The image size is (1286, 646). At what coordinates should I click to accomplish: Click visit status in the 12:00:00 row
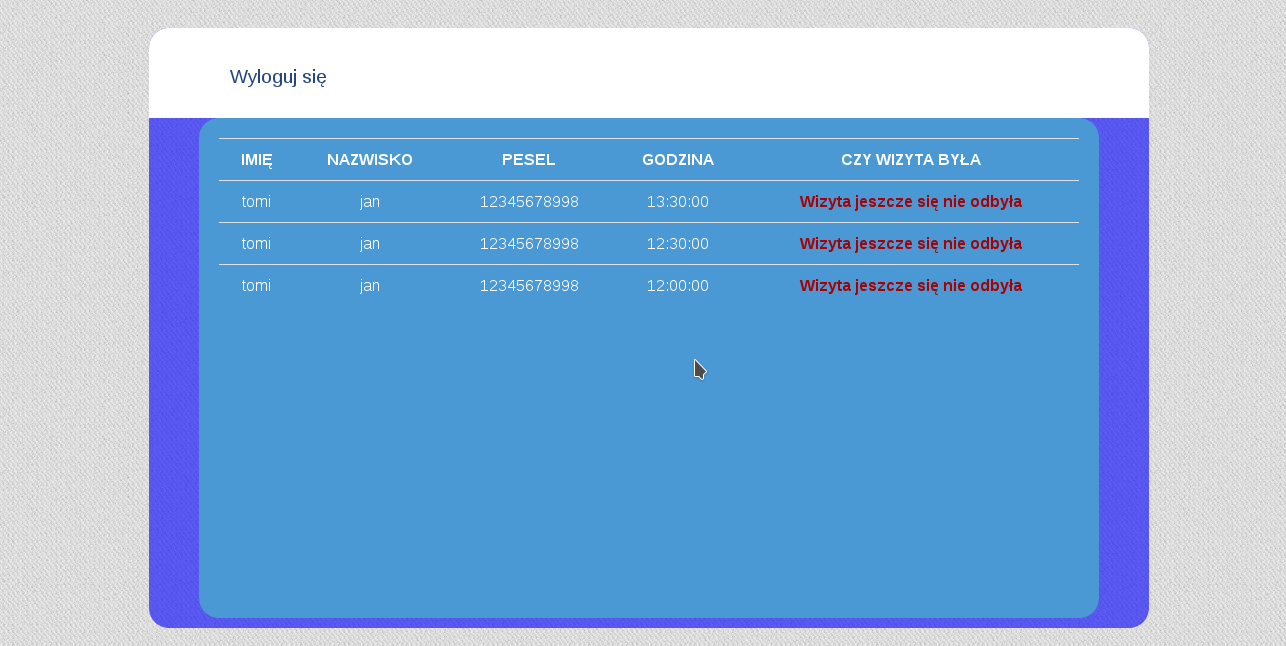pos(910,286)
